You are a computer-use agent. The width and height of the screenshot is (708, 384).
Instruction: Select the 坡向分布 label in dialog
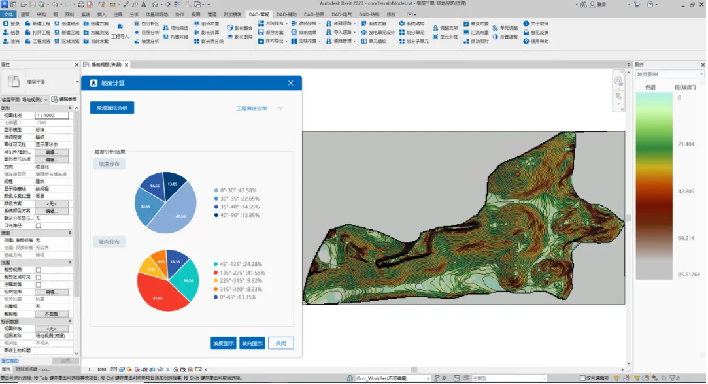109,242
